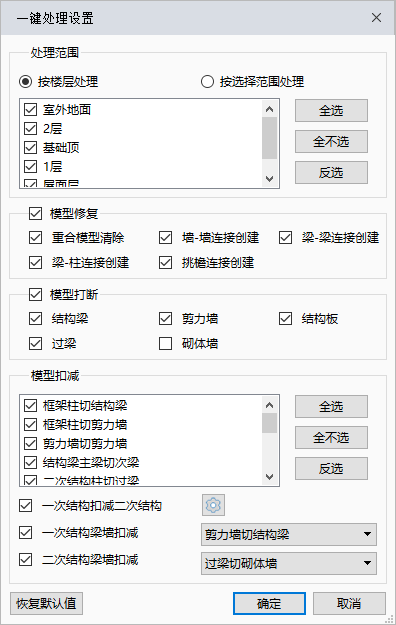Click the 取消 button

[x=349, y=603]
